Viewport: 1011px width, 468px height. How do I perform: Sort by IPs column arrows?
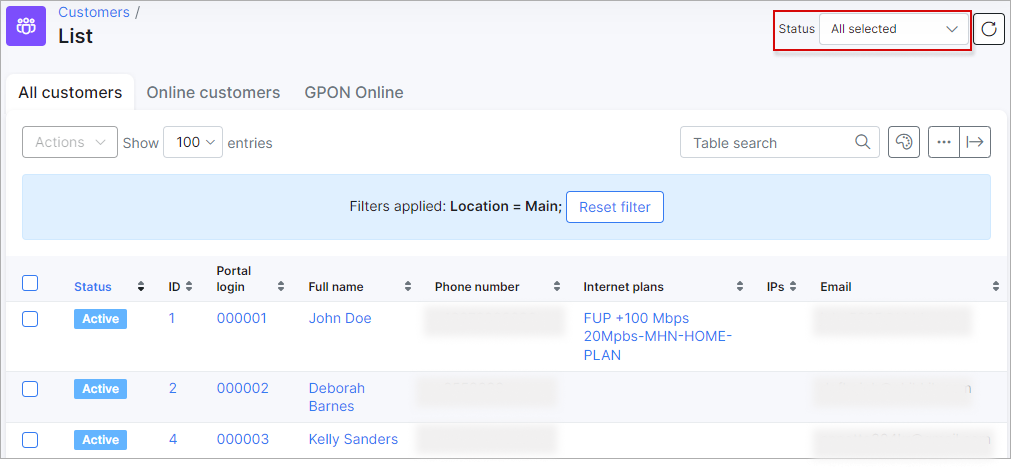[793, 287]
